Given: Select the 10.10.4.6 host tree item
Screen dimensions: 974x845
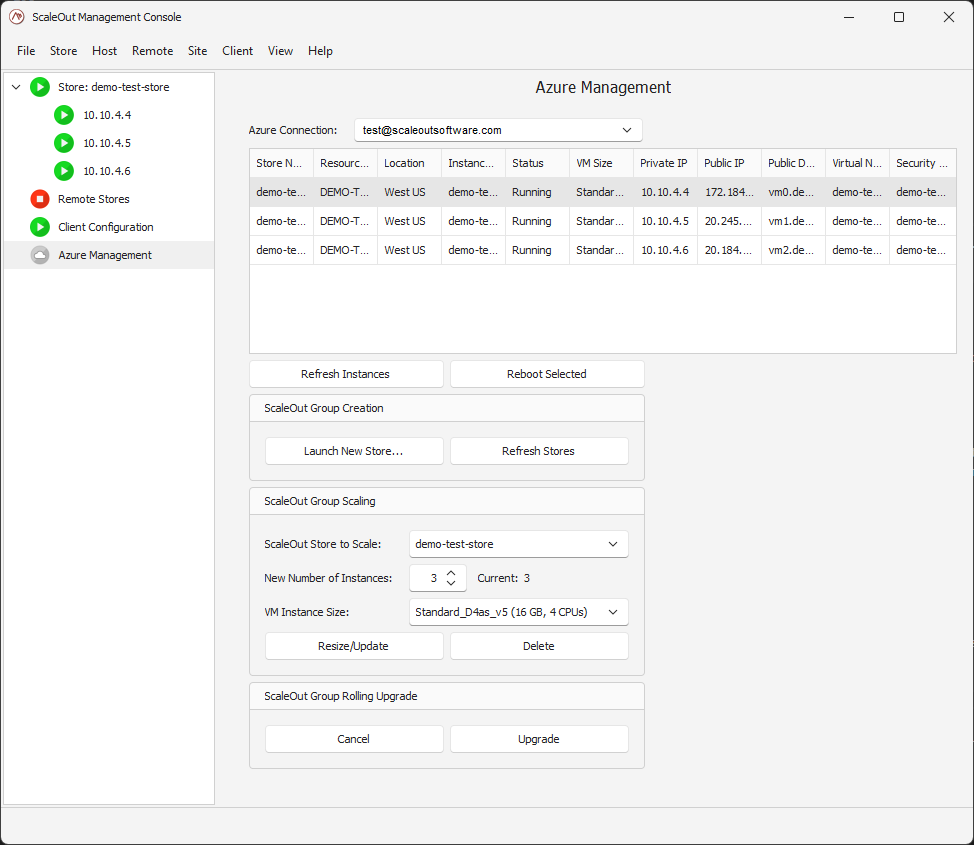Looking at the screenshot, I should click(x=107, y=171).
